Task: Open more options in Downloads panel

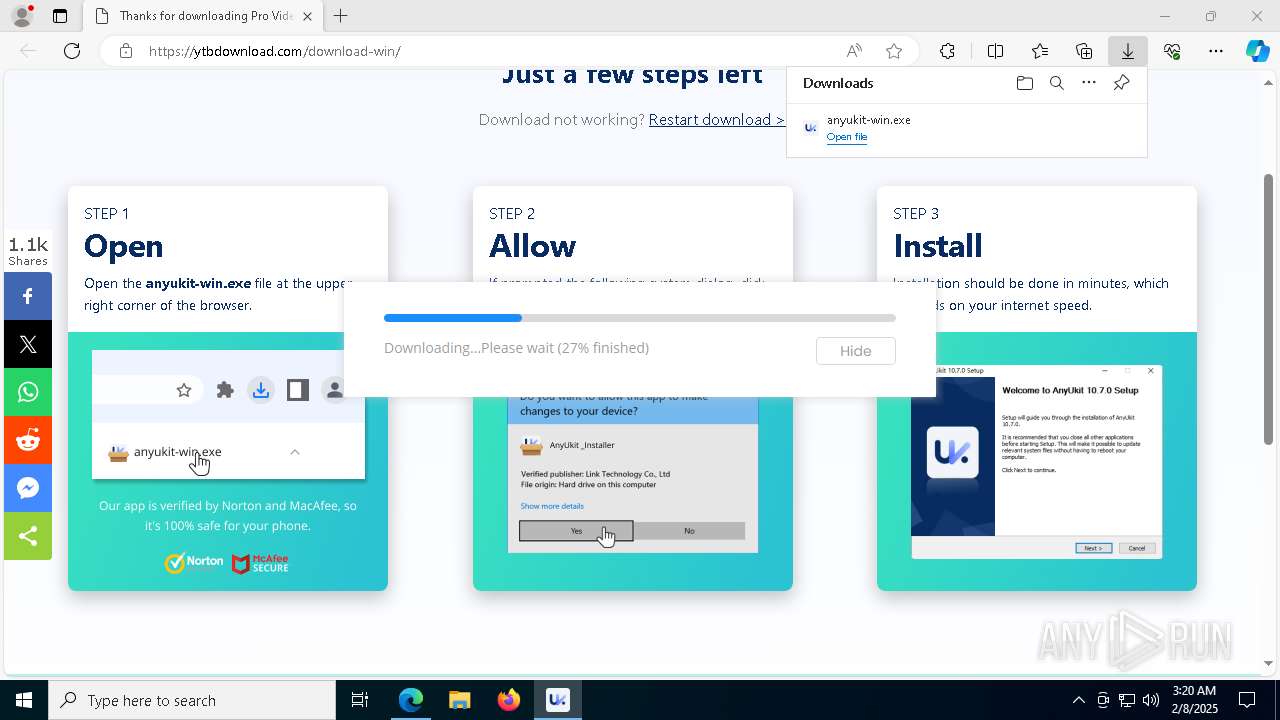Action: [1089, 83]
